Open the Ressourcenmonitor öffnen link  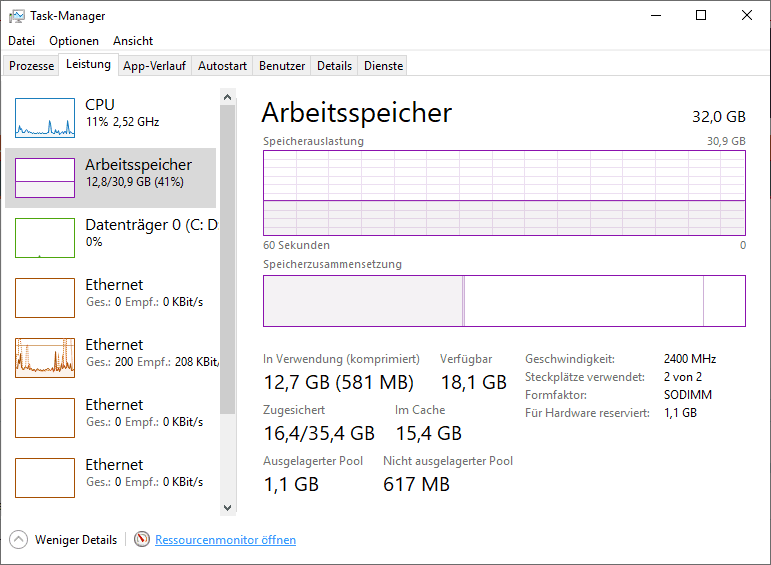(x=225, y=540)
